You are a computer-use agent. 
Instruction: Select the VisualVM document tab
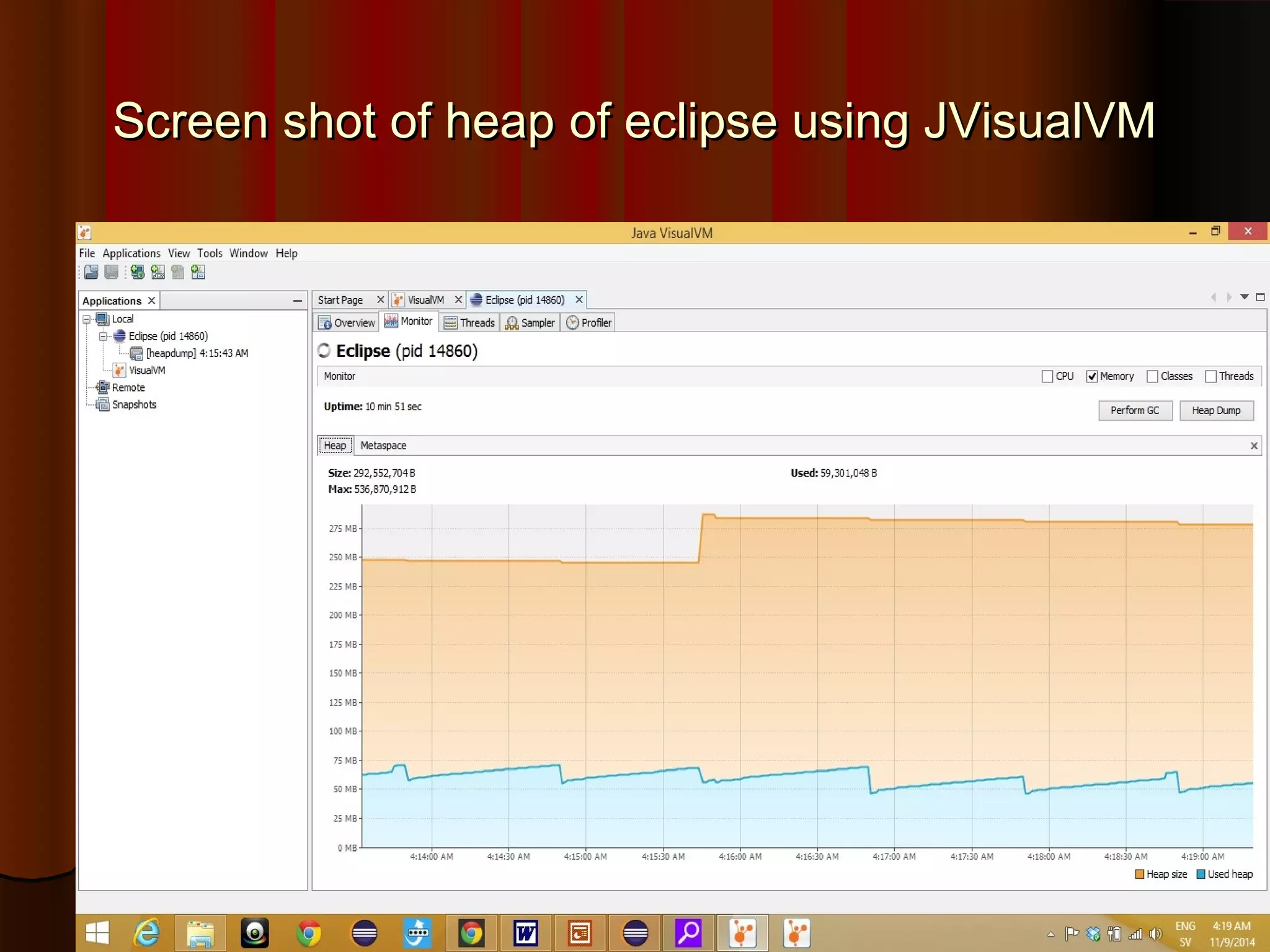click(426, 300)
